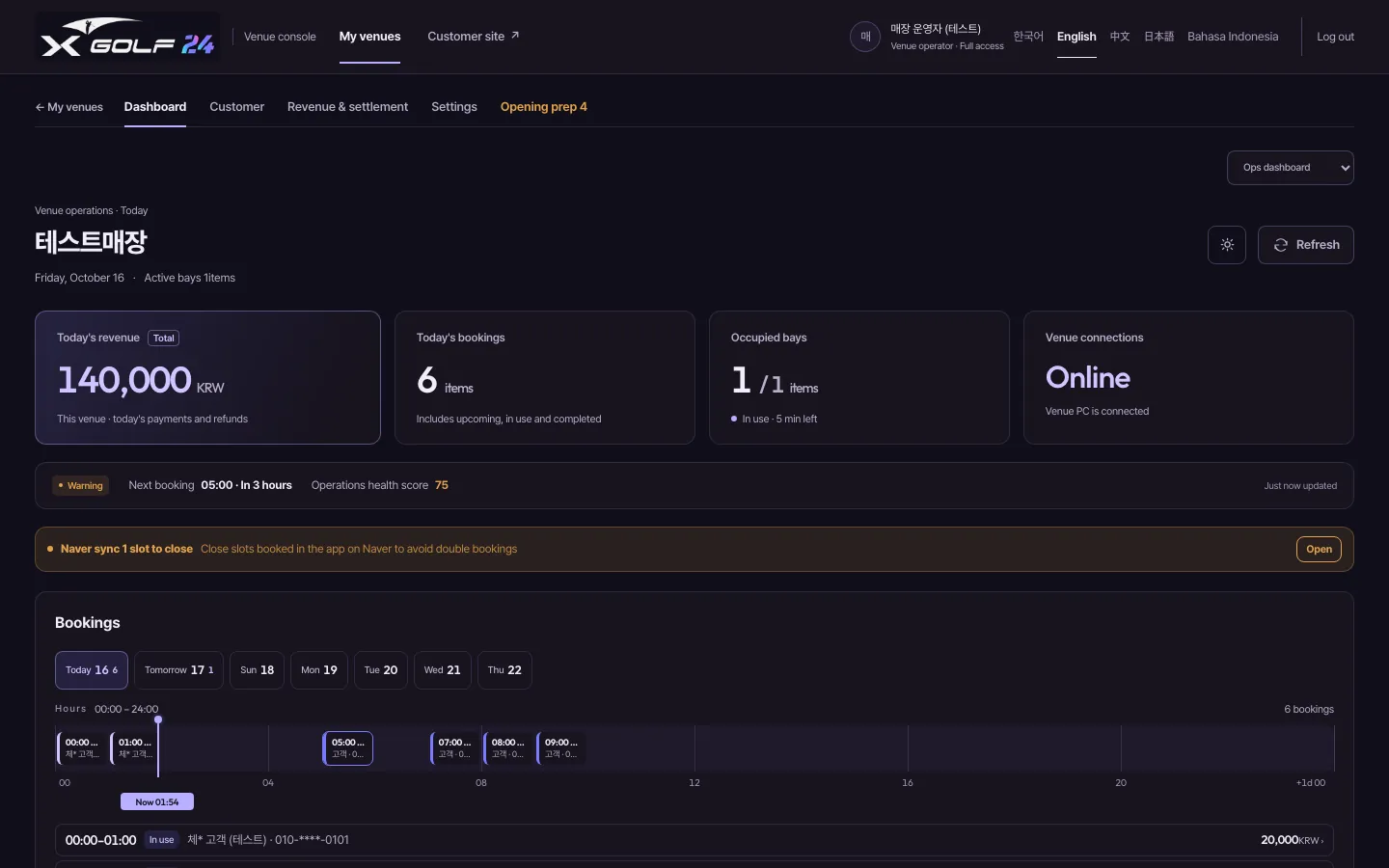Select the Wed 21 date chip

coord(443,670)
